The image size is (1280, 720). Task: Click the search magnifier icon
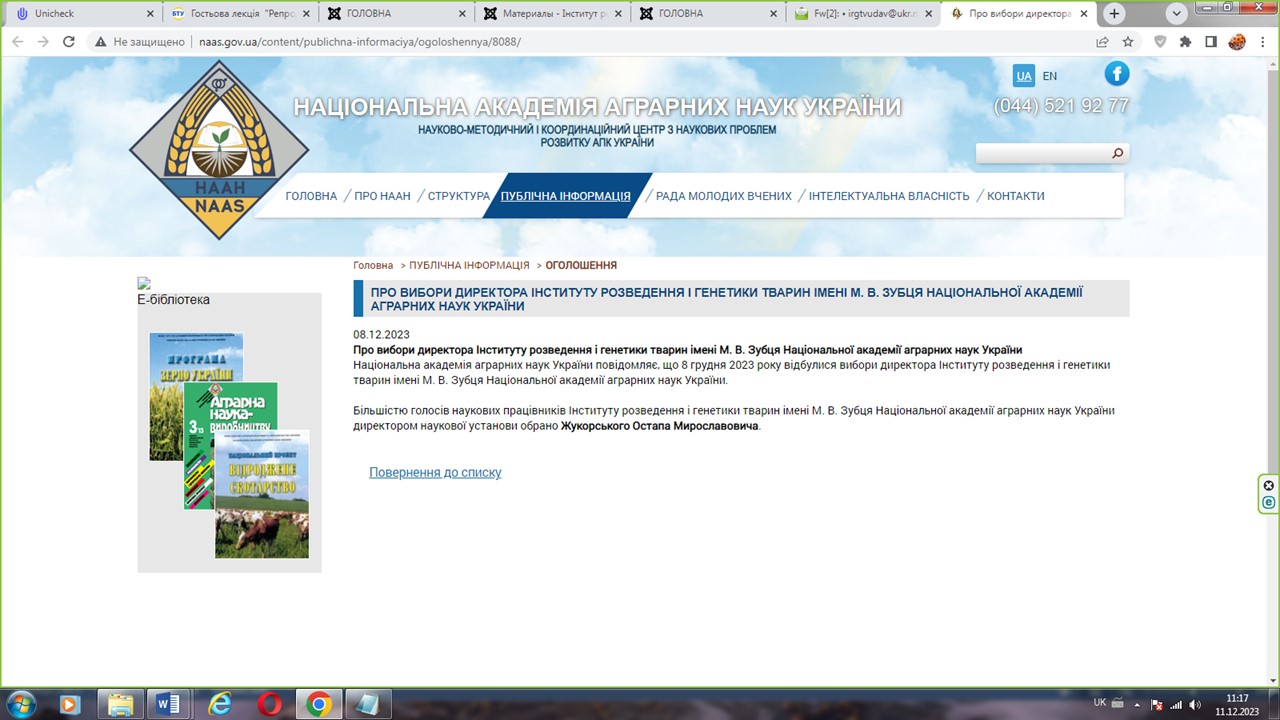(1118, 153)
